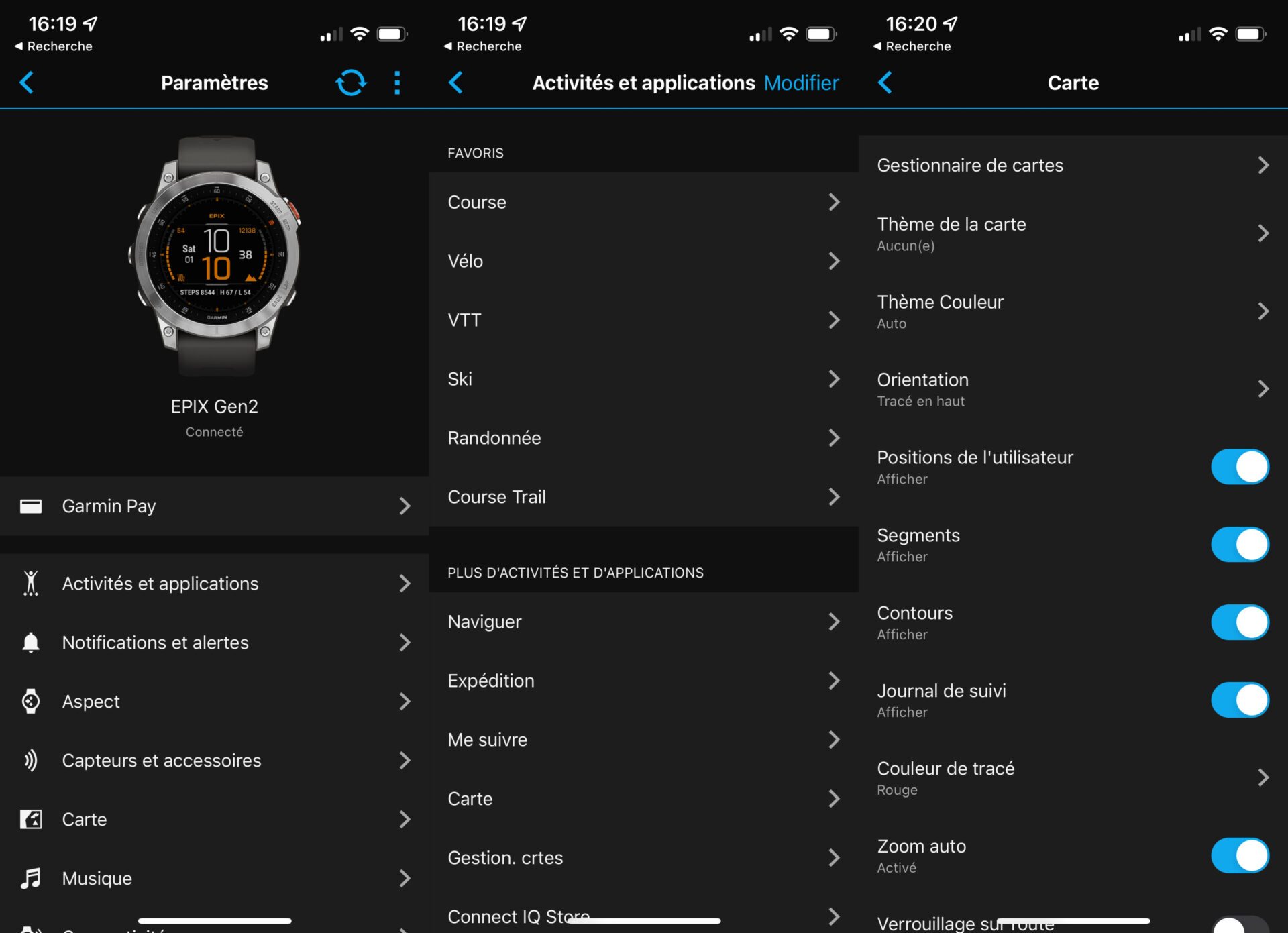Tap cellular signal icon in middle status bar

click(x=761, y=34)
